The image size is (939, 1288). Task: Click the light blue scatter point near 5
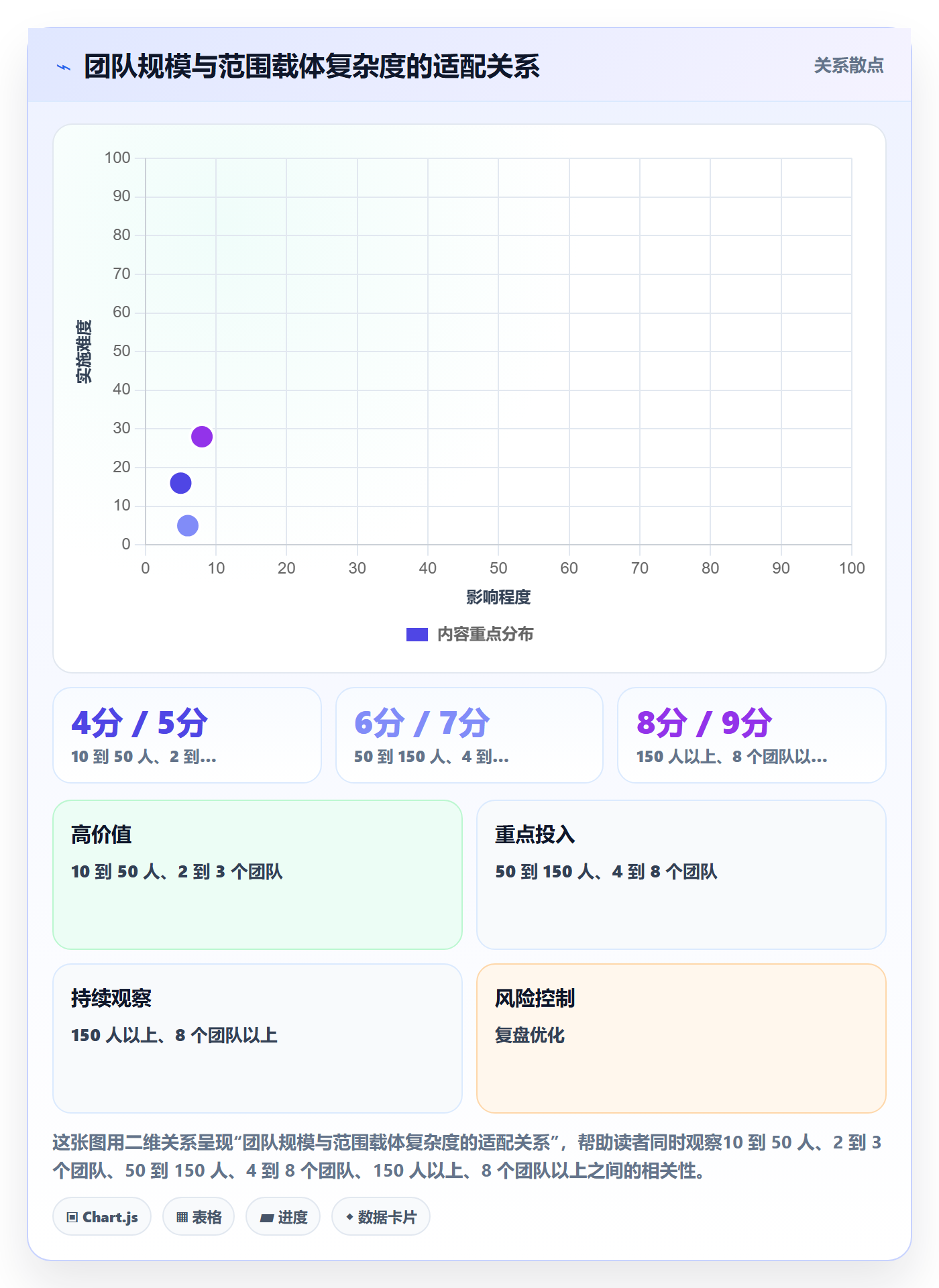188,525
